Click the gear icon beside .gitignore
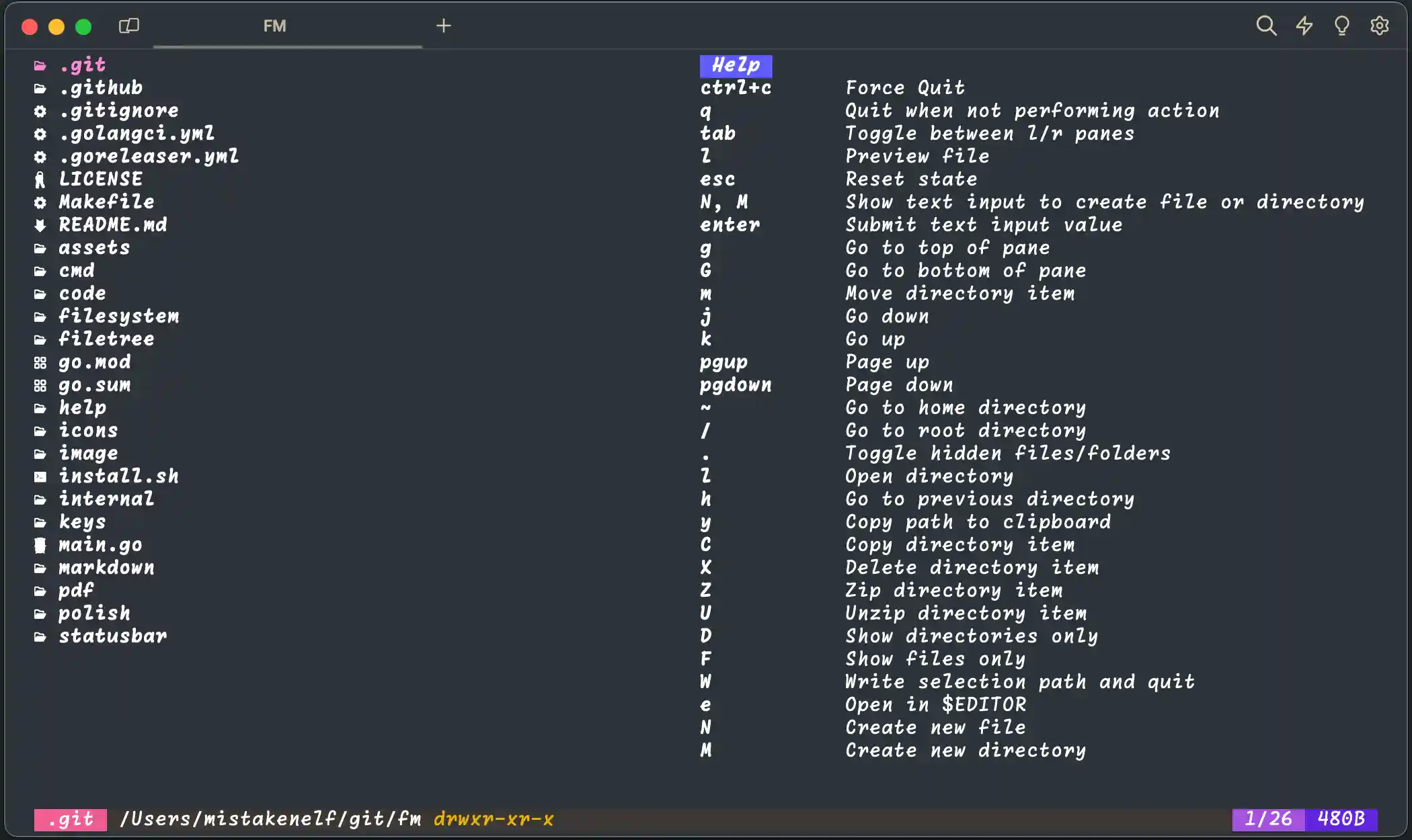1412x840 pixels. coord(40,111)
